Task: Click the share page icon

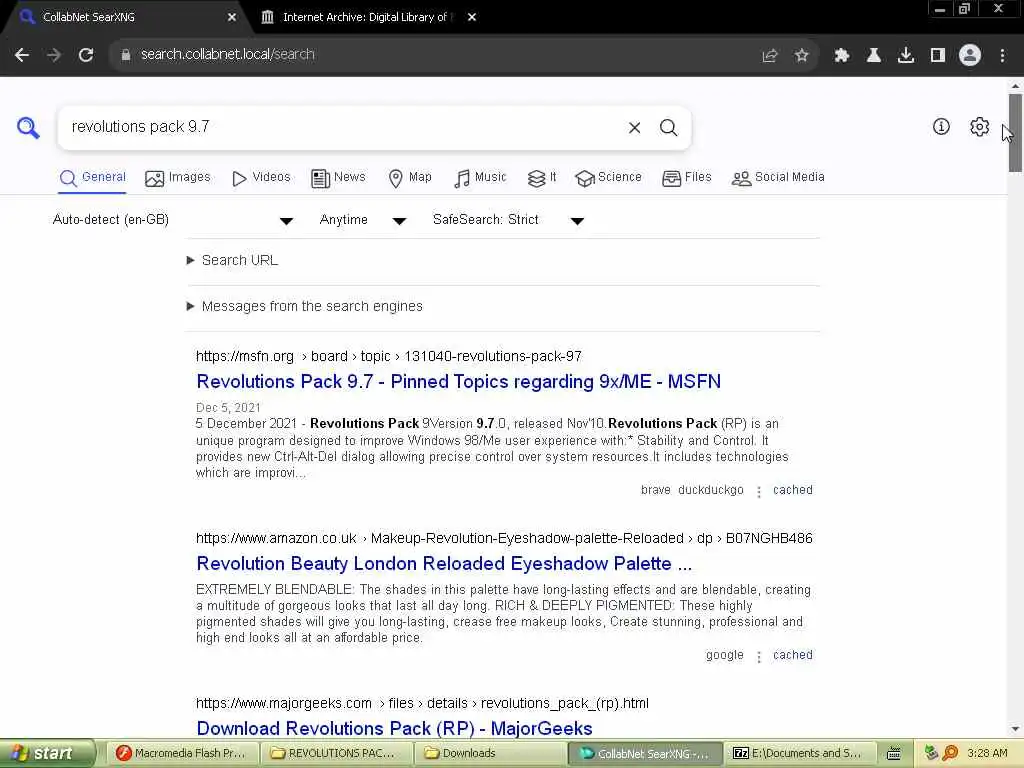Action: [x=770, y=56]
